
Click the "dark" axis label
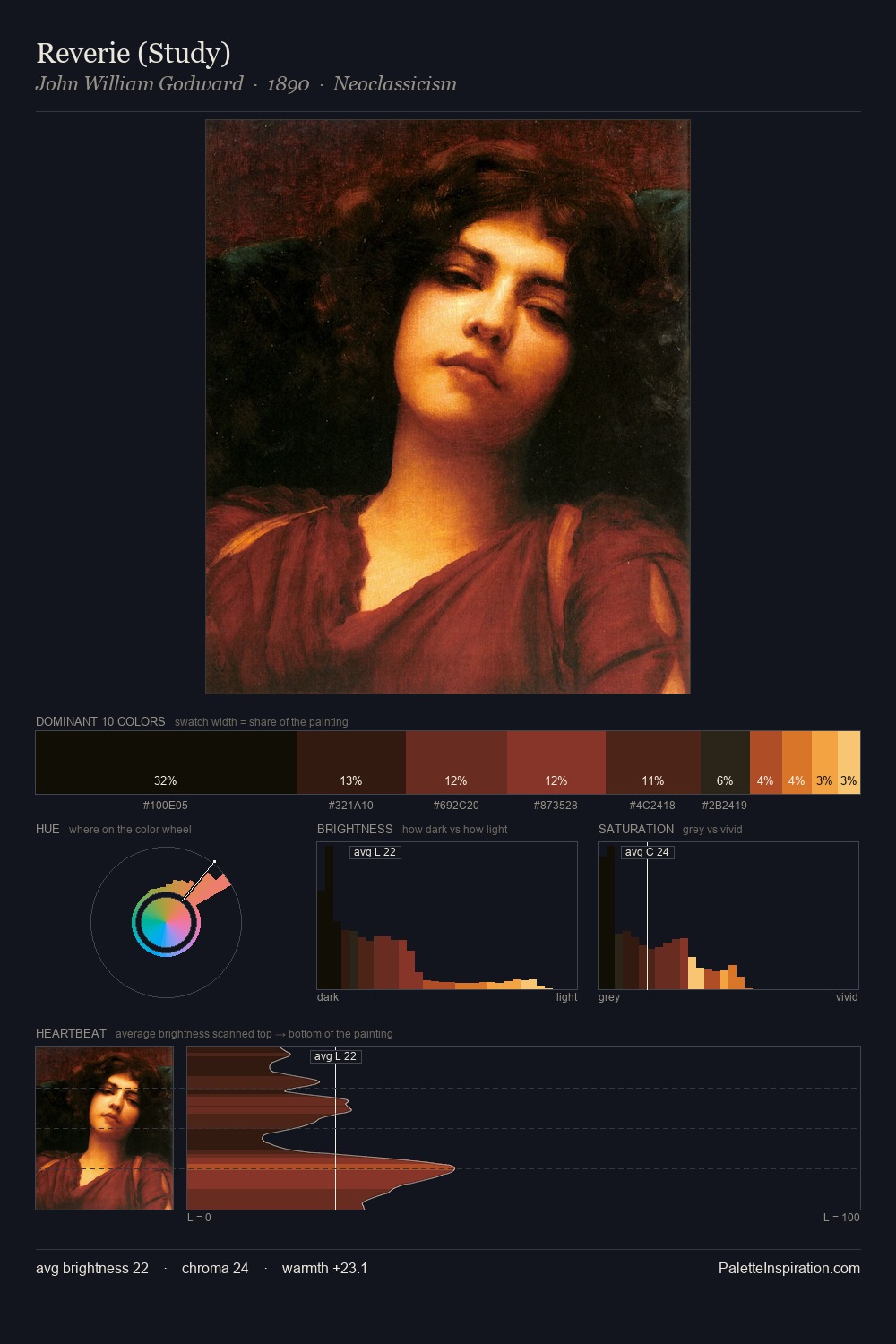pyautogui.click(x=328, y=996)
